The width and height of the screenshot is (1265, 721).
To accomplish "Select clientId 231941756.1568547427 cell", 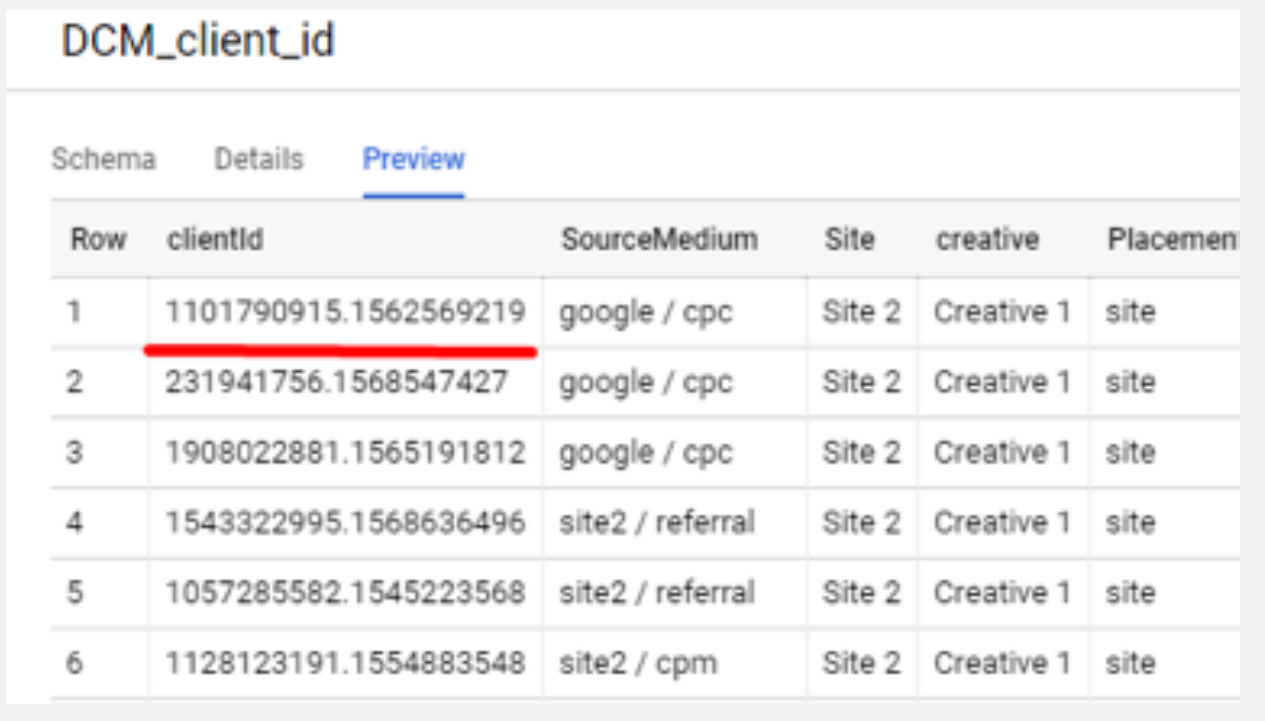I will [x=337, y=383].
